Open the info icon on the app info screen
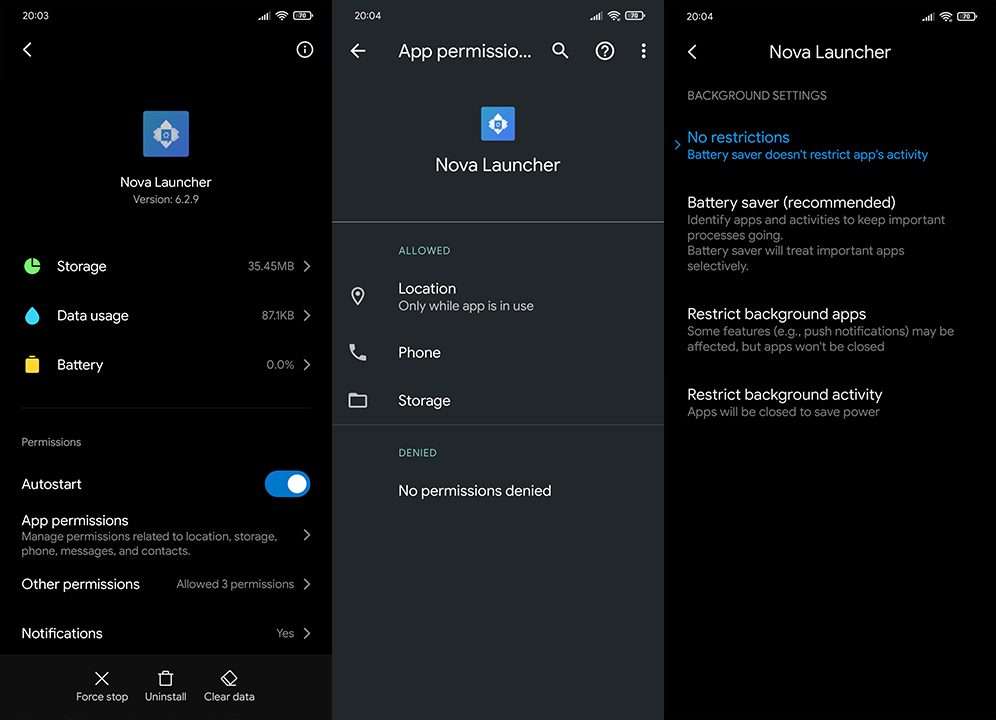Image resolution: width=996 pixels, height=720 pixels. click(305, 50)
